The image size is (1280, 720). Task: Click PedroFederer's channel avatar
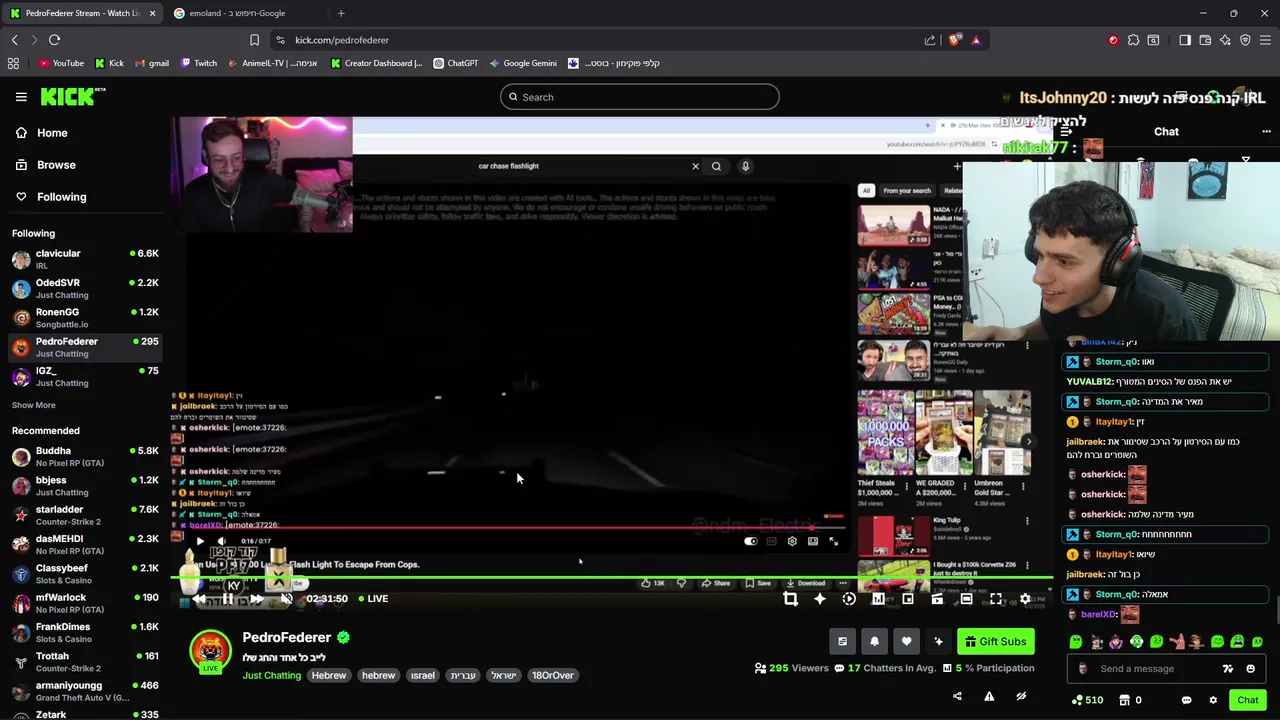210,651
